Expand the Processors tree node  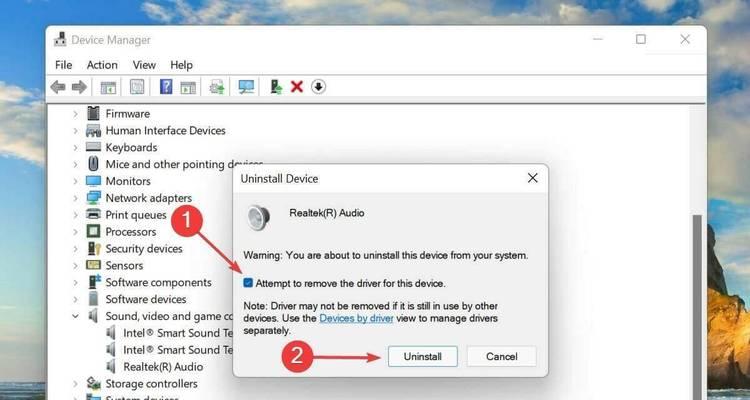(75, 232)
